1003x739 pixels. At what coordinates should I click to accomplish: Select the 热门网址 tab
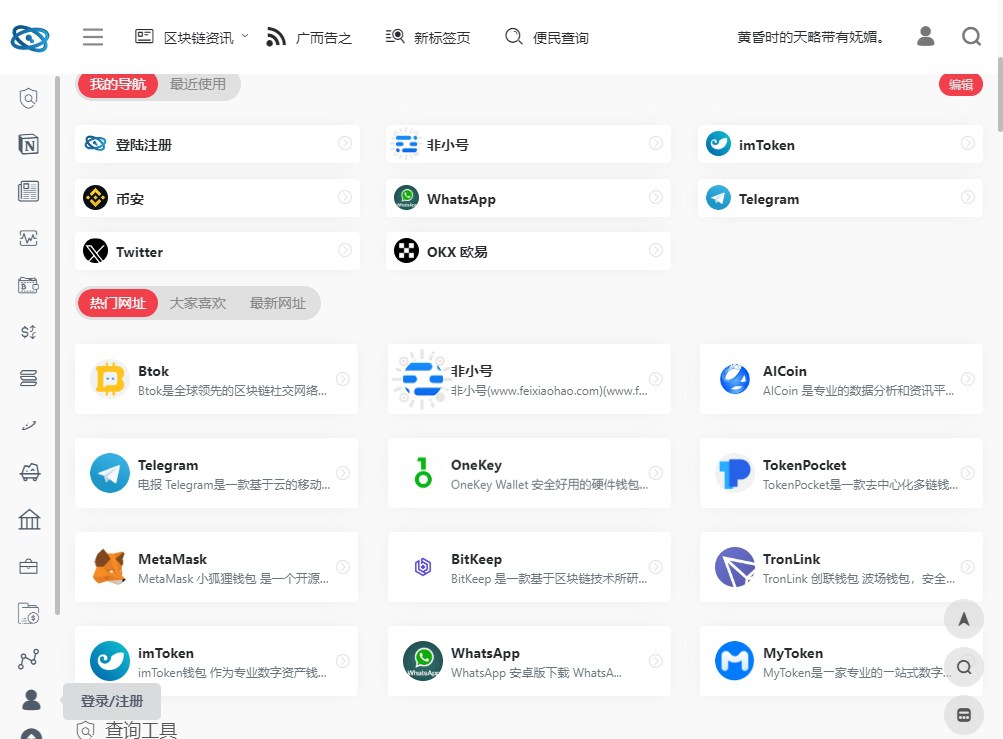pos(118,303)
